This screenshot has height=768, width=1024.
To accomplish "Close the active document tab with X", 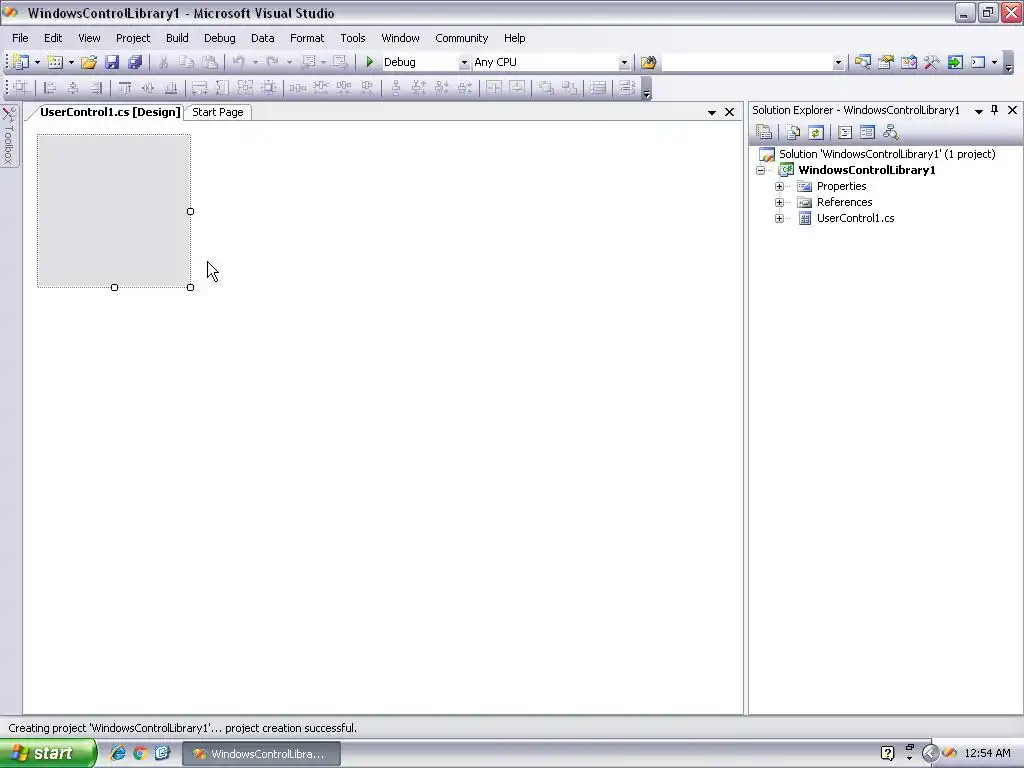I will 729,112.
